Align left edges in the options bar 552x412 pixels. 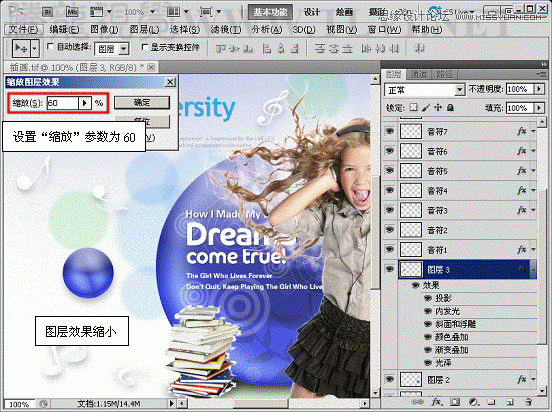click(267, 49)
